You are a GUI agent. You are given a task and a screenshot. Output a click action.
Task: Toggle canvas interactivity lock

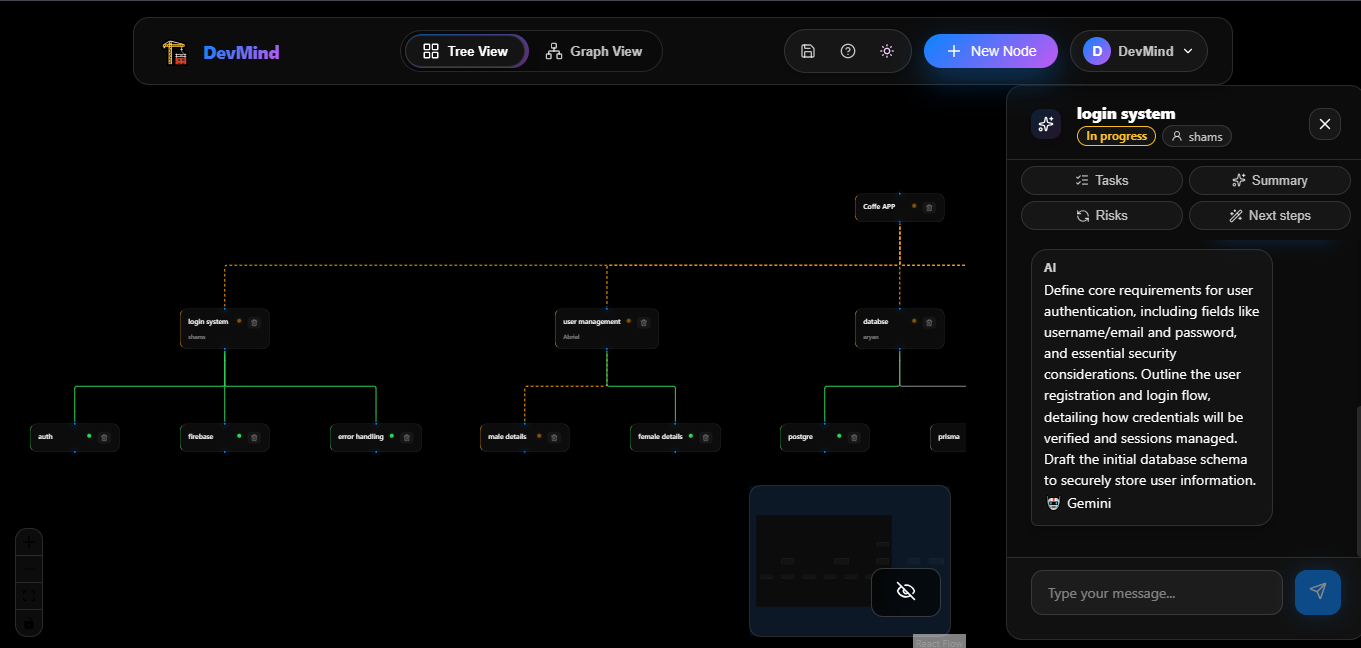coord(29,622)
